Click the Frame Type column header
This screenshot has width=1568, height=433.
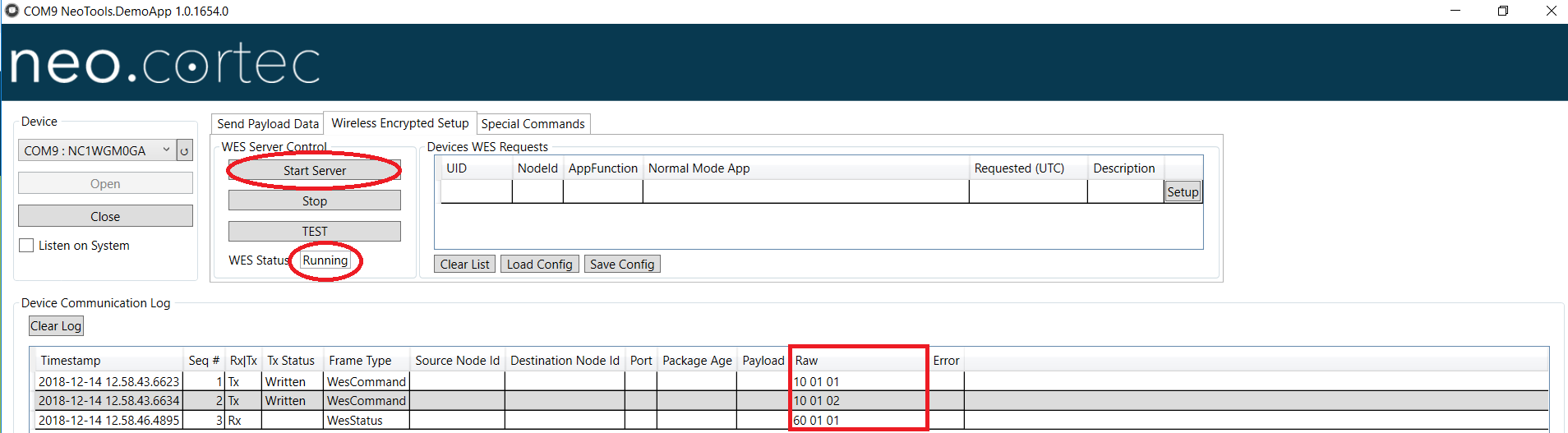coord(366,360)
